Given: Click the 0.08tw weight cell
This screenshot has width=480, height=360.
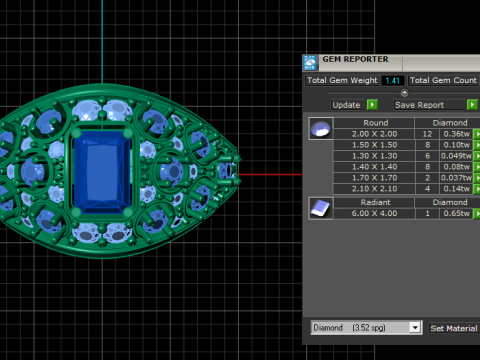Looking at the screenshot, I should pos(456,167).
